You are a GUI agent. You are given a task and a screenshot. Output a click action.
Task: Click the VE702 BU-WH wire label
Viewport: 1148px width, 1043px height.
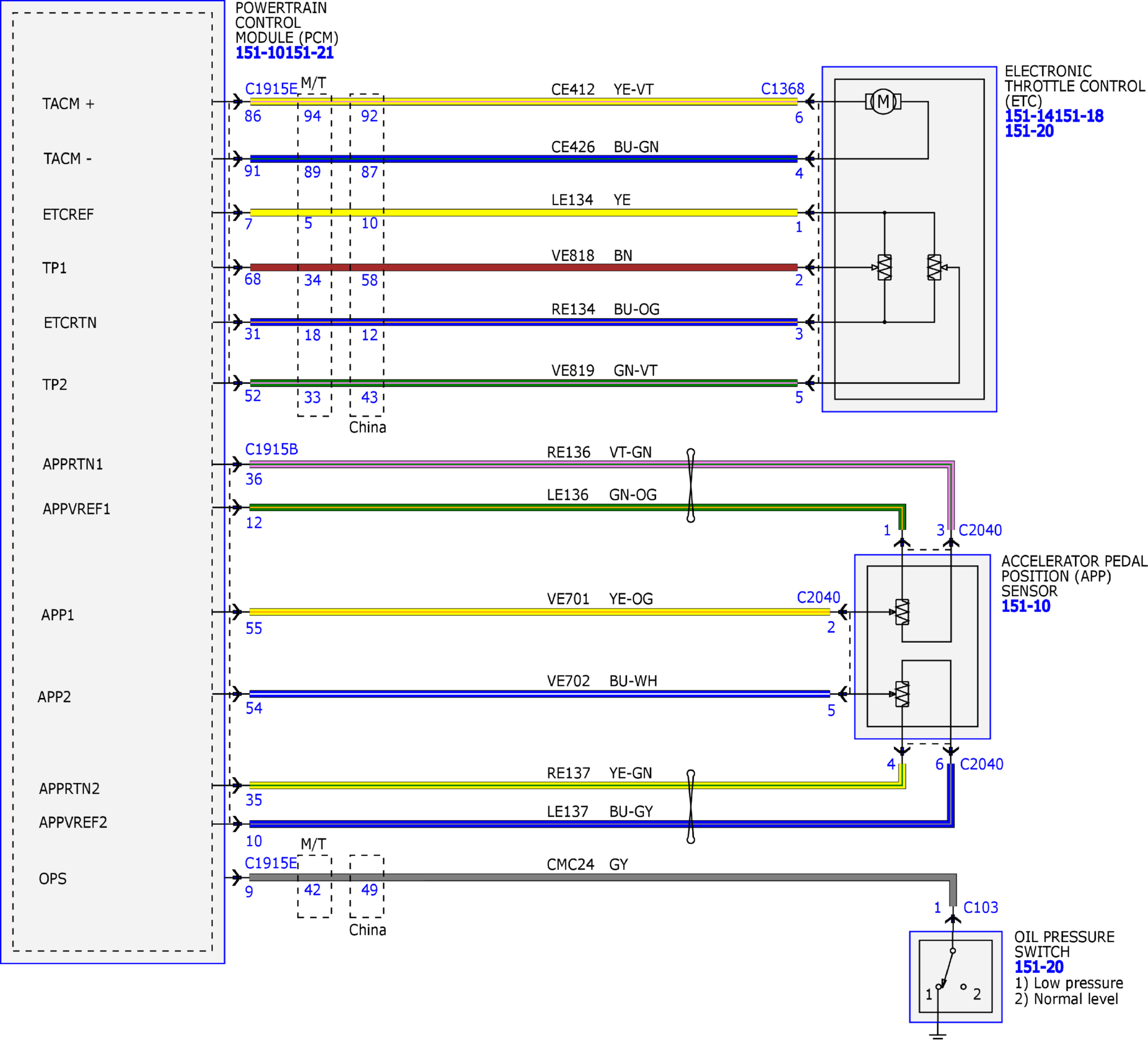602,681
